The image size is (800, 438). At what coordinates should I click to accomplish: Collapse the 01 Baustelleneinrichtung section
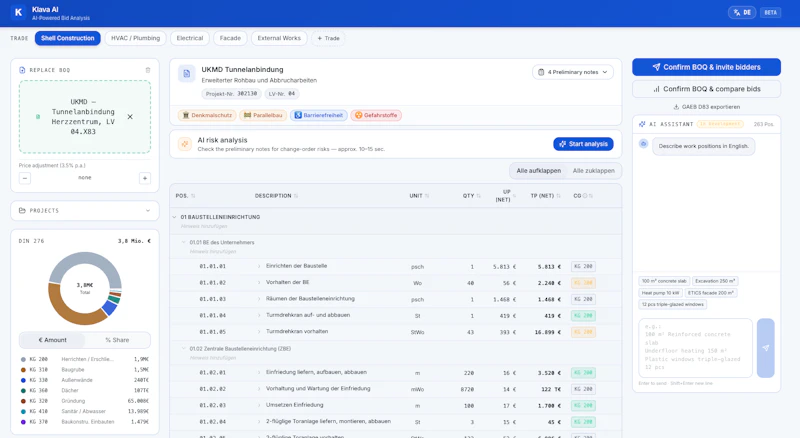point(174,217)
